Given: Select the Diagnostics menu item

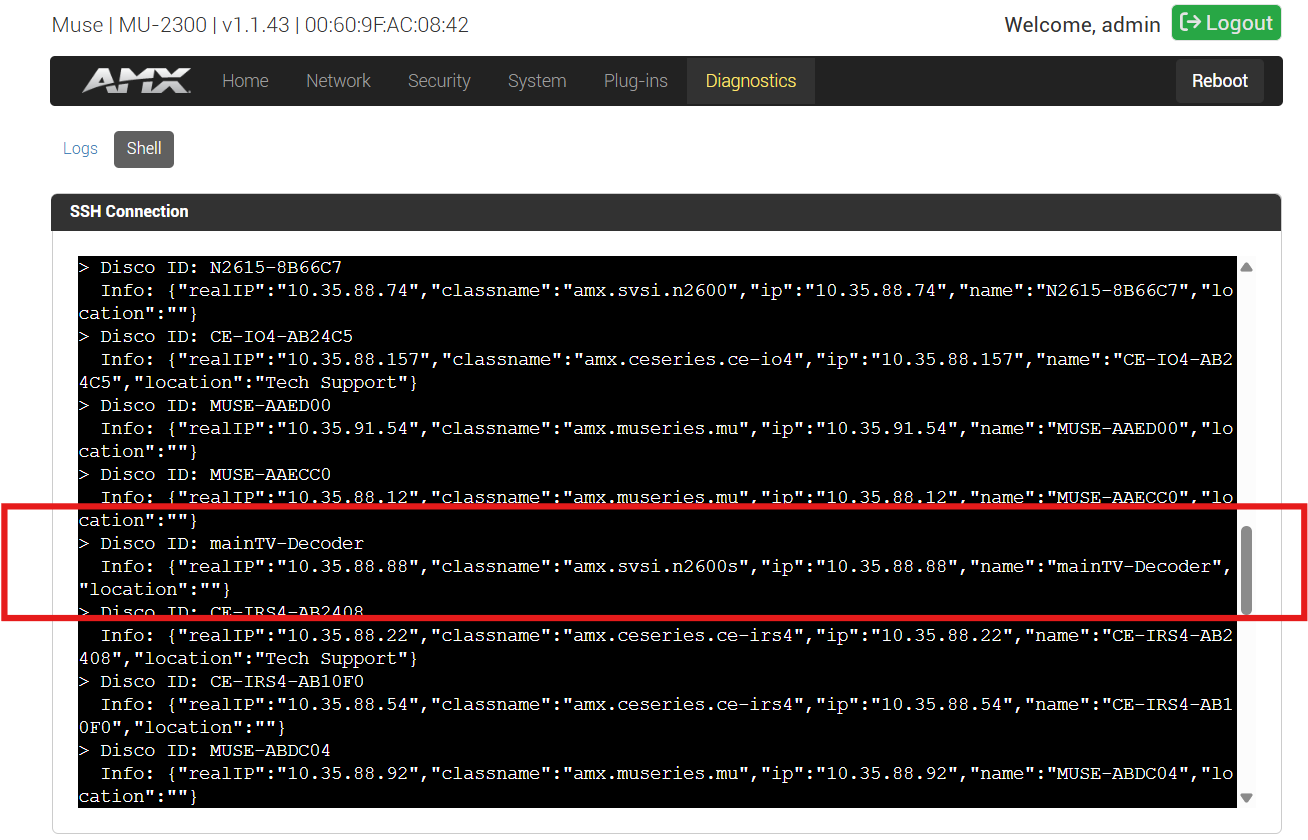Looking at the screenshot, I should 751,81.
